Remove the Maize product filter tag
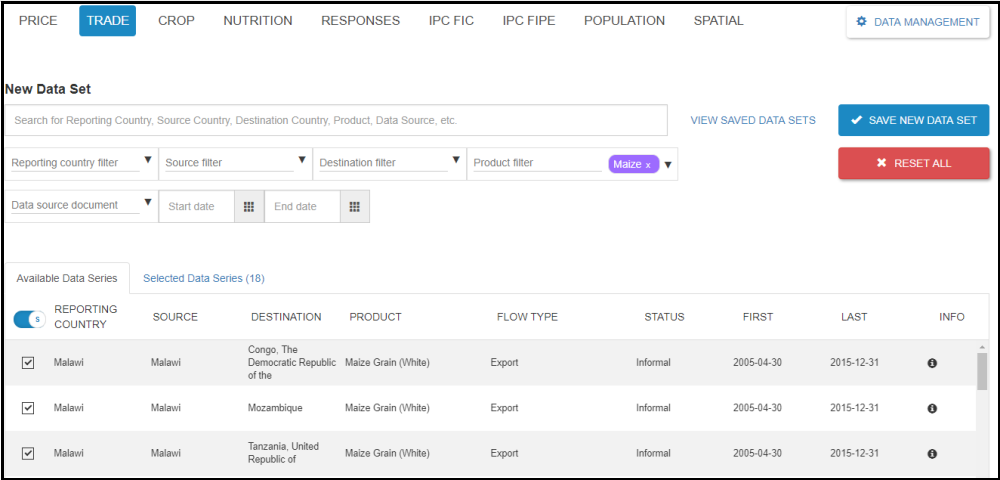The image size is (1000, 480). click(x=648, y=165)
